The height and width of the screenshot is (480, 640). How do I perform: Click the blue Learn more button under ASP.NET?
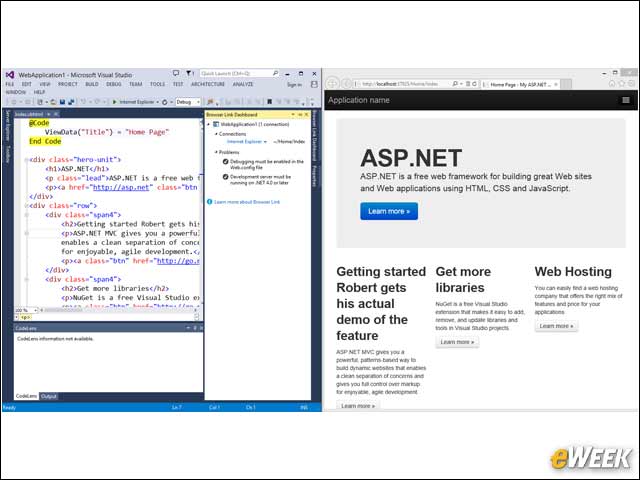[x=389, y=211]
